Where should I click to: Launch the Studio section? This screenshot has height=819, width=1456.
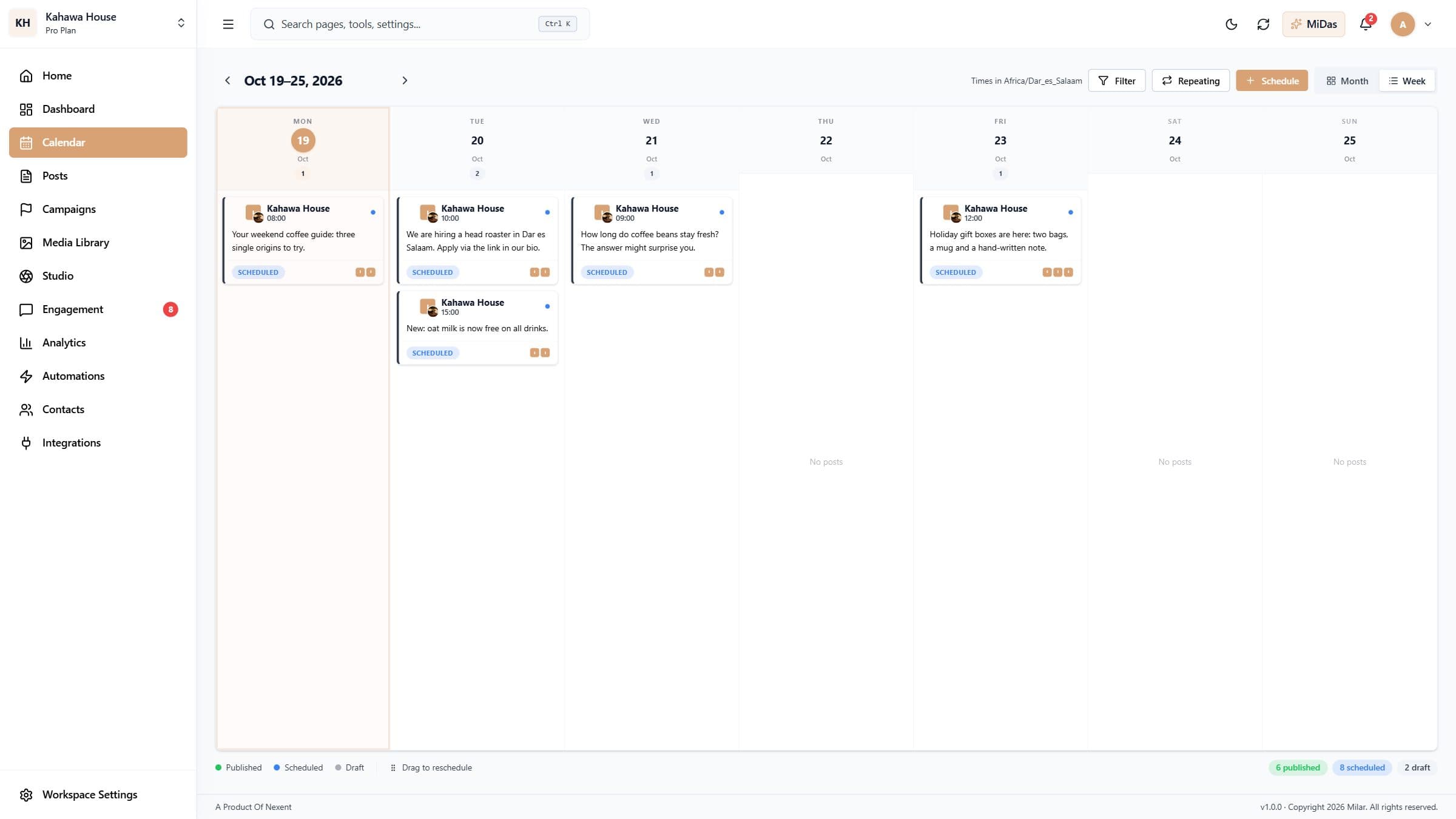pos(98,276)
